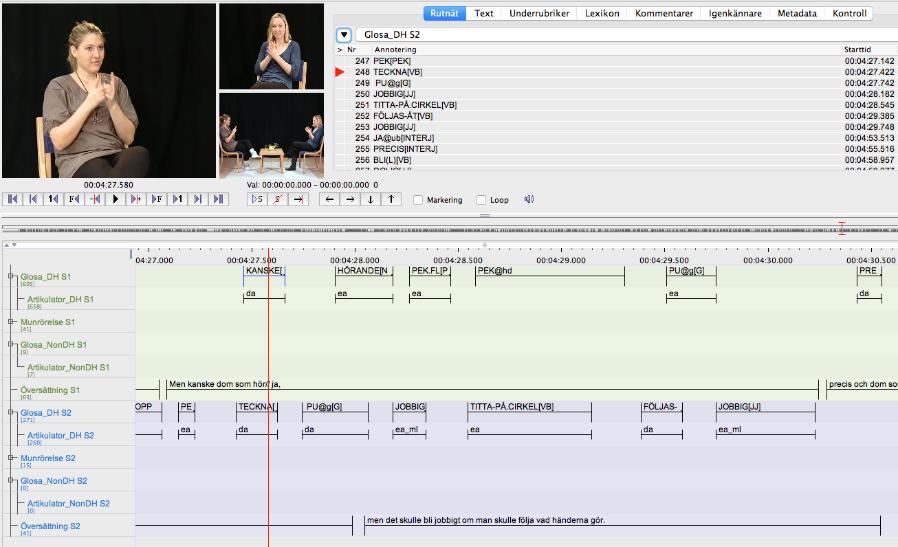The width and height of the screenshot is (898, 547).
Task: Open the Kommentarer tab
Action: pyautogui.click(x=664, y=13)
